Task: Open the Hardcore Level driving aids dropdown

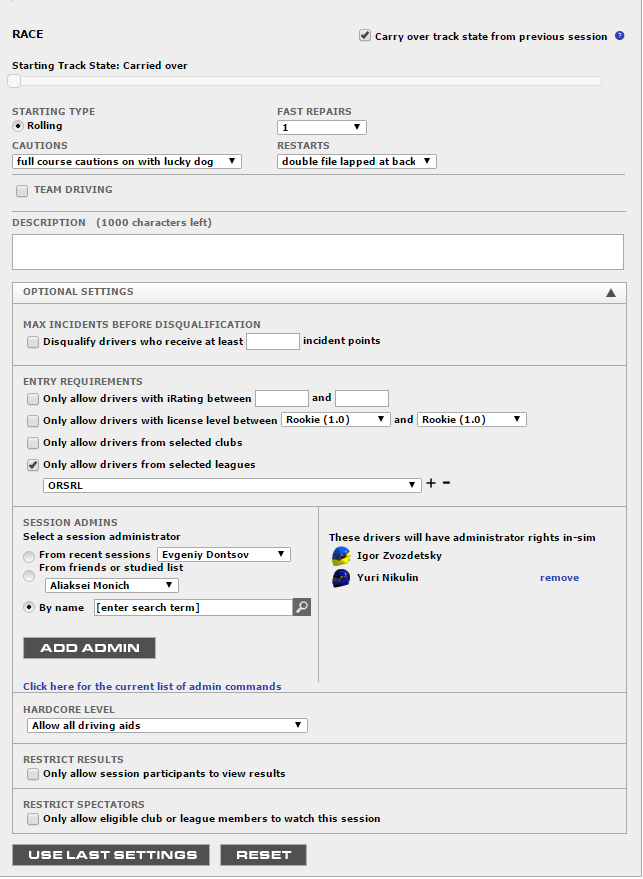Action: (166, 726)
